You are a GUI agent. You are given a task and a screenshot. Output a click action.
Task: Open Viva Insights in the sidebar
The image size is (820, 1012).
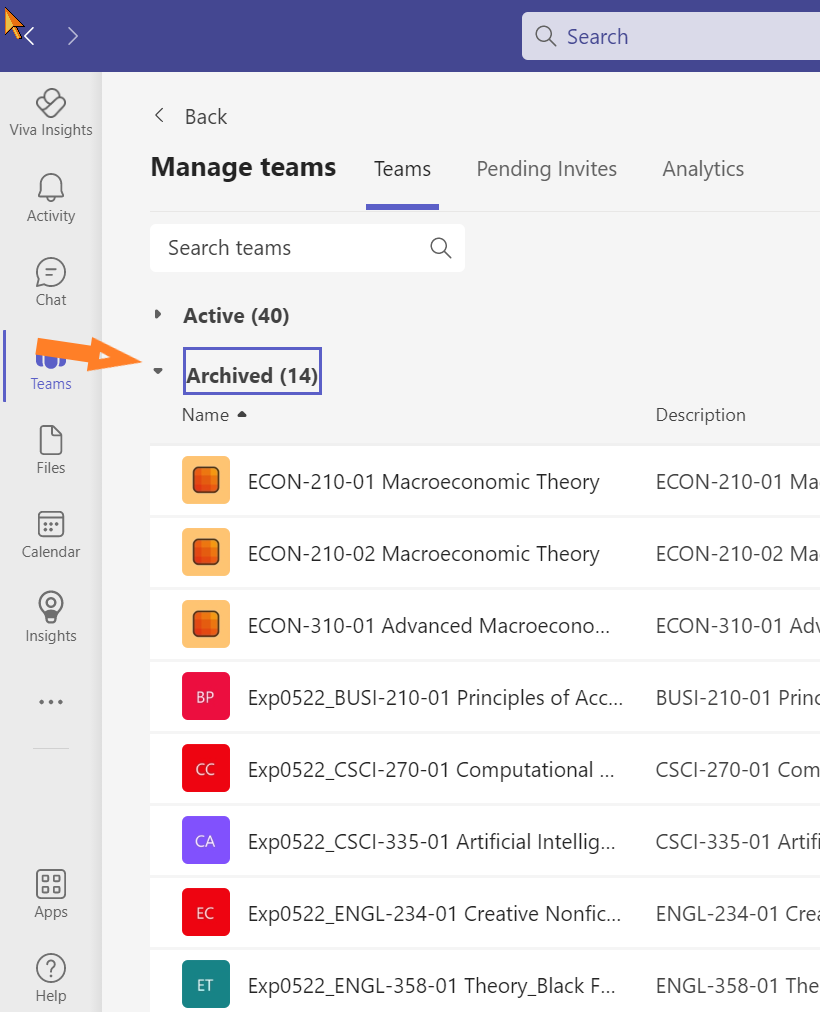point(51,112)
